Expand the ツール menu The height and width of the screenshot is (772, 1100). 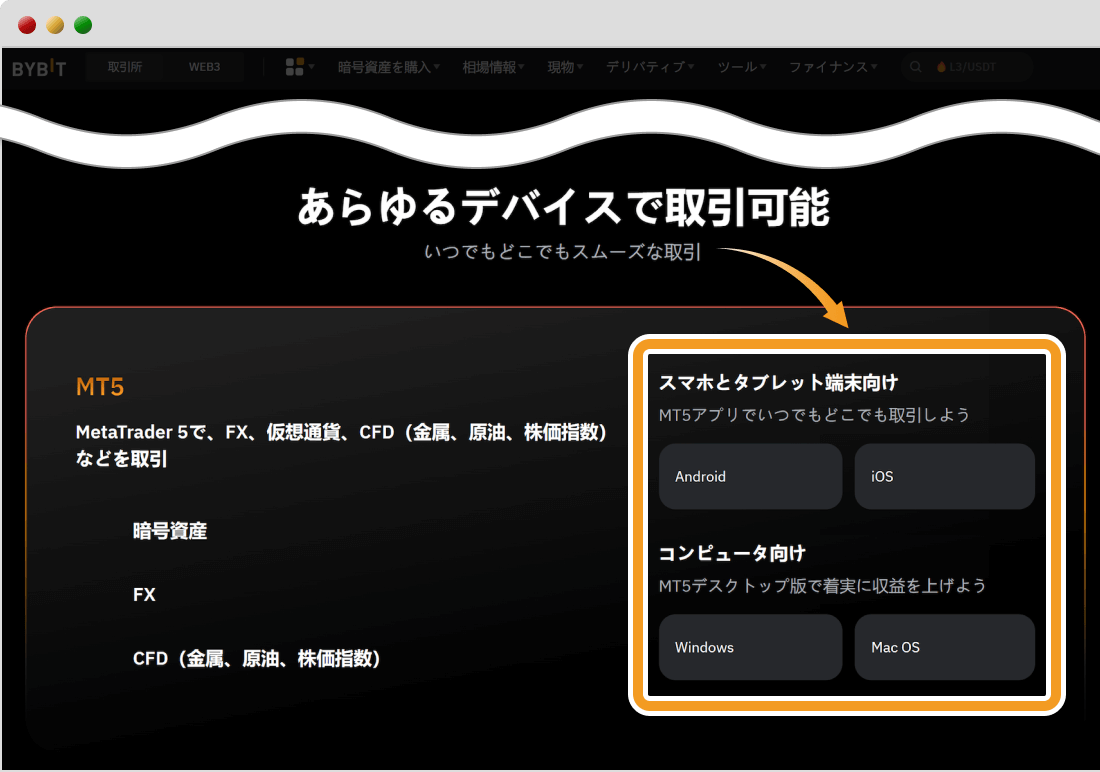click(x=742, y=67)
